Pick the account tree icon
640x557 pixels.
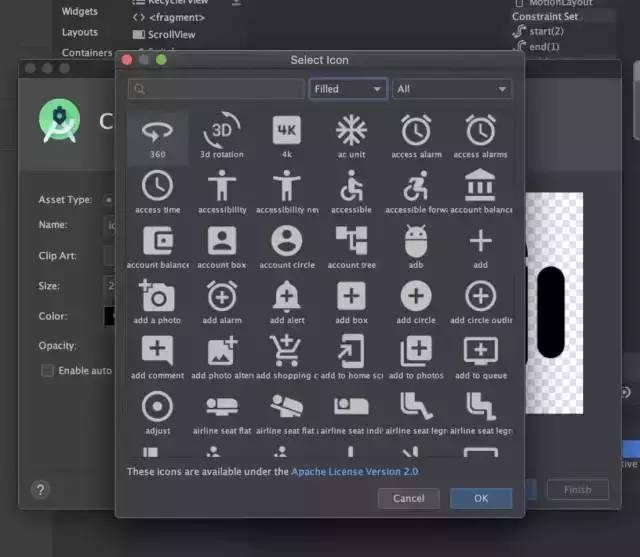351,248
